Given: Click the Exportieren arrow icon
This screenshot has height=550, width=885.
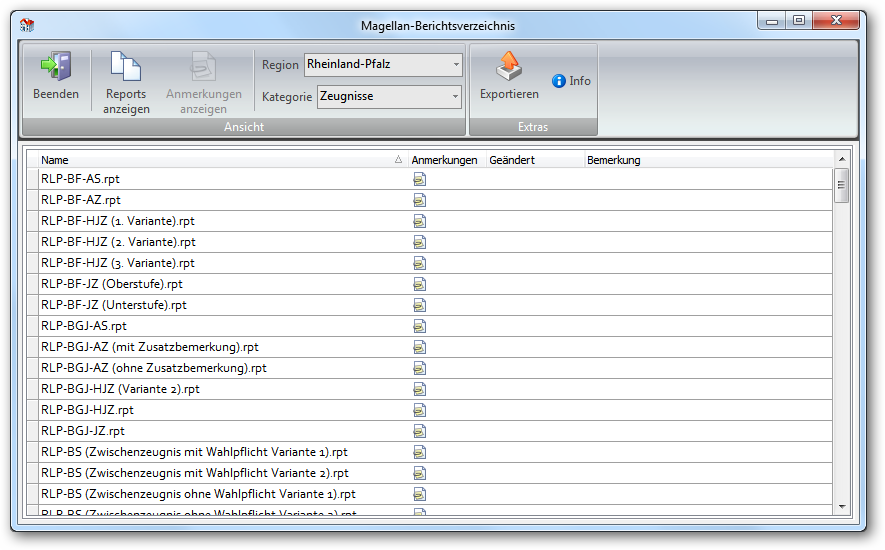Looking at the screenshot, I should 509,66.
